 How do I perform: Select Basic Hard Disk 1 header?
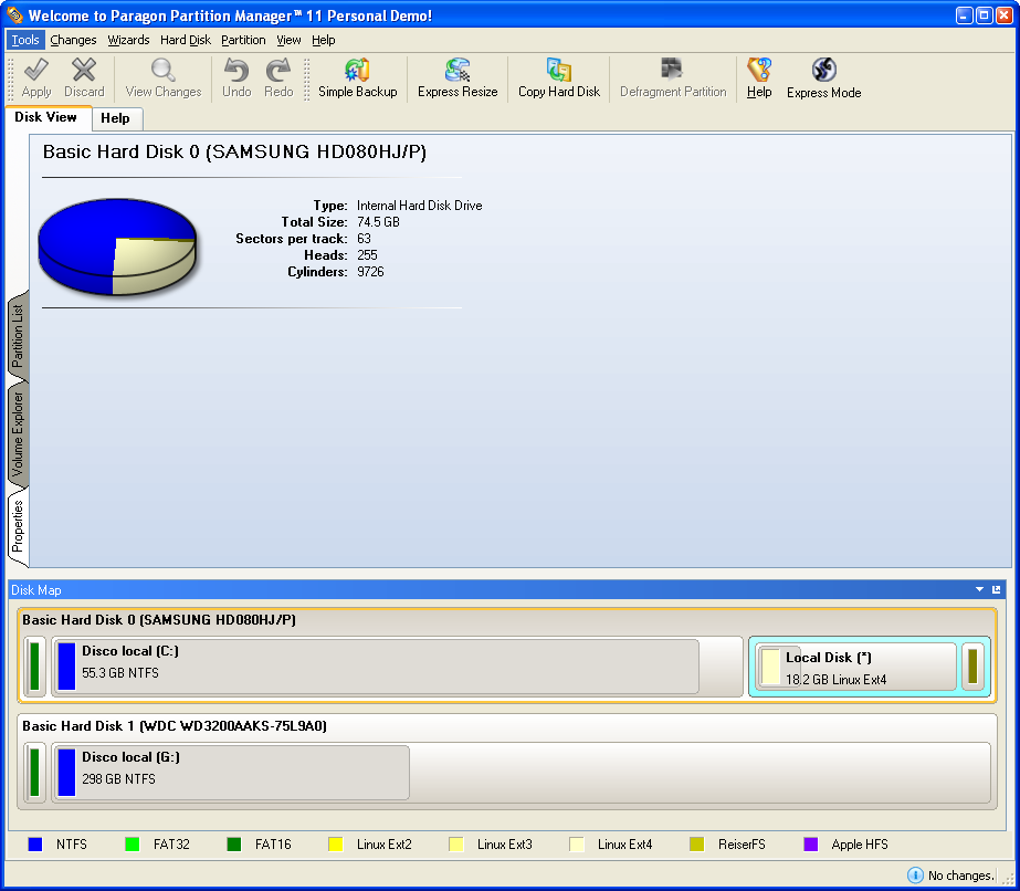click(x=174, y=726)
